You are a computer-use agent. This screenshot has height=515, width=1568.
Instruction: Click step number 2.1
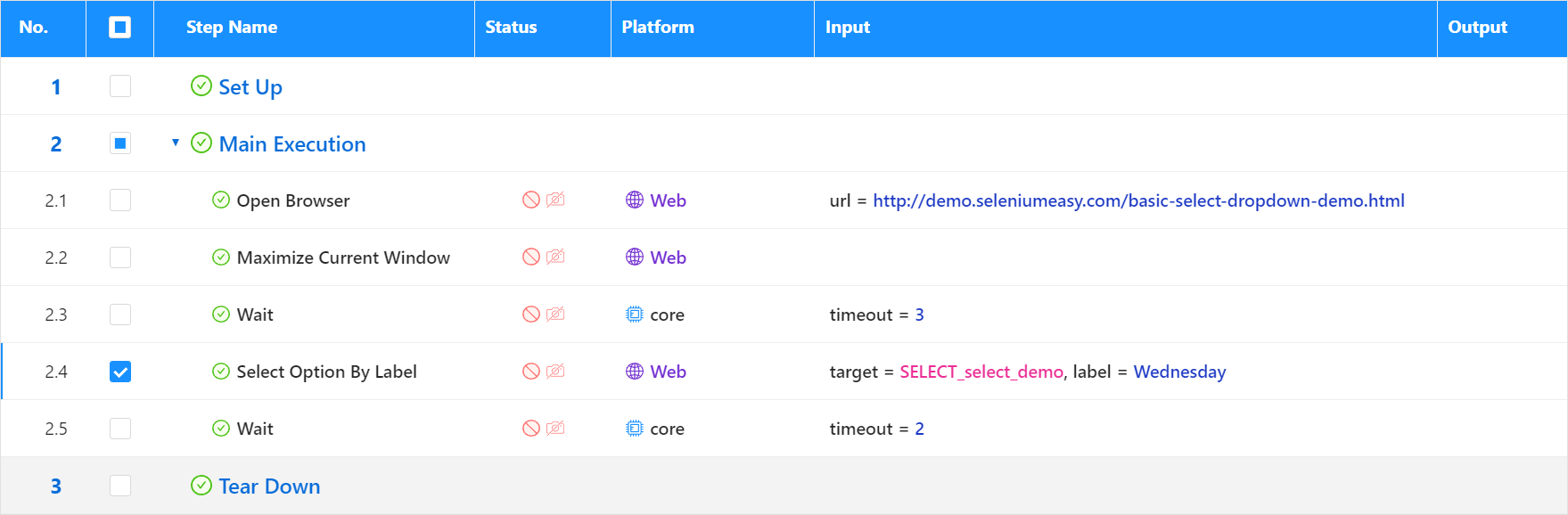click(55, 200)
